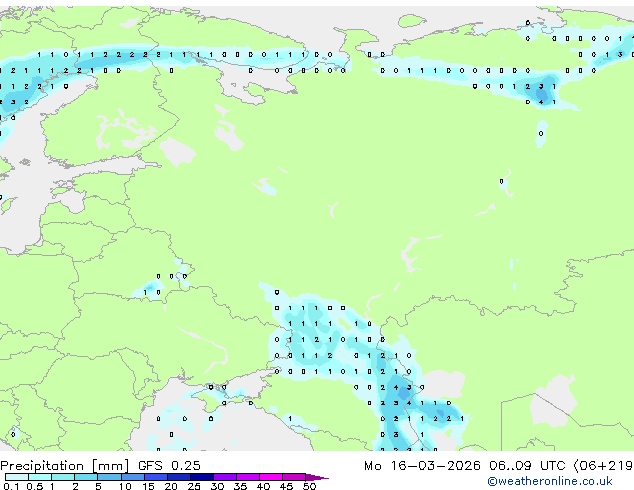Image resolution: width=634 pixels, height=490 pixels.
Task: Click the purple arrow tip after 50
Action: coord(317,477)
